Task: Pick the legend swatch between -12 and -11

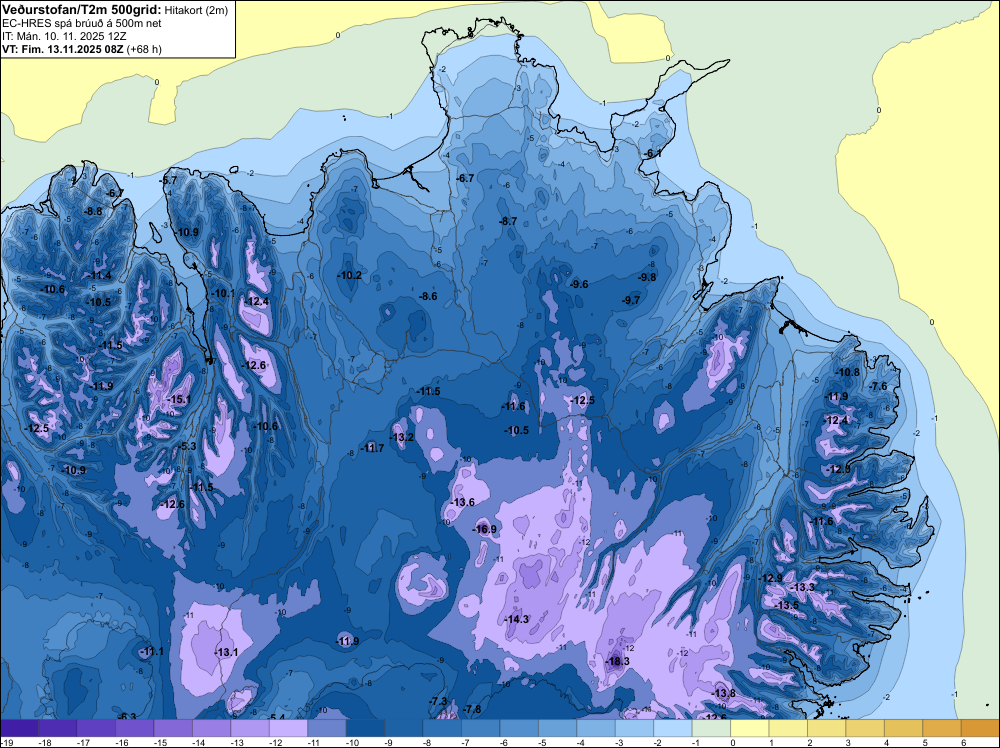Action: click(288, 728)
